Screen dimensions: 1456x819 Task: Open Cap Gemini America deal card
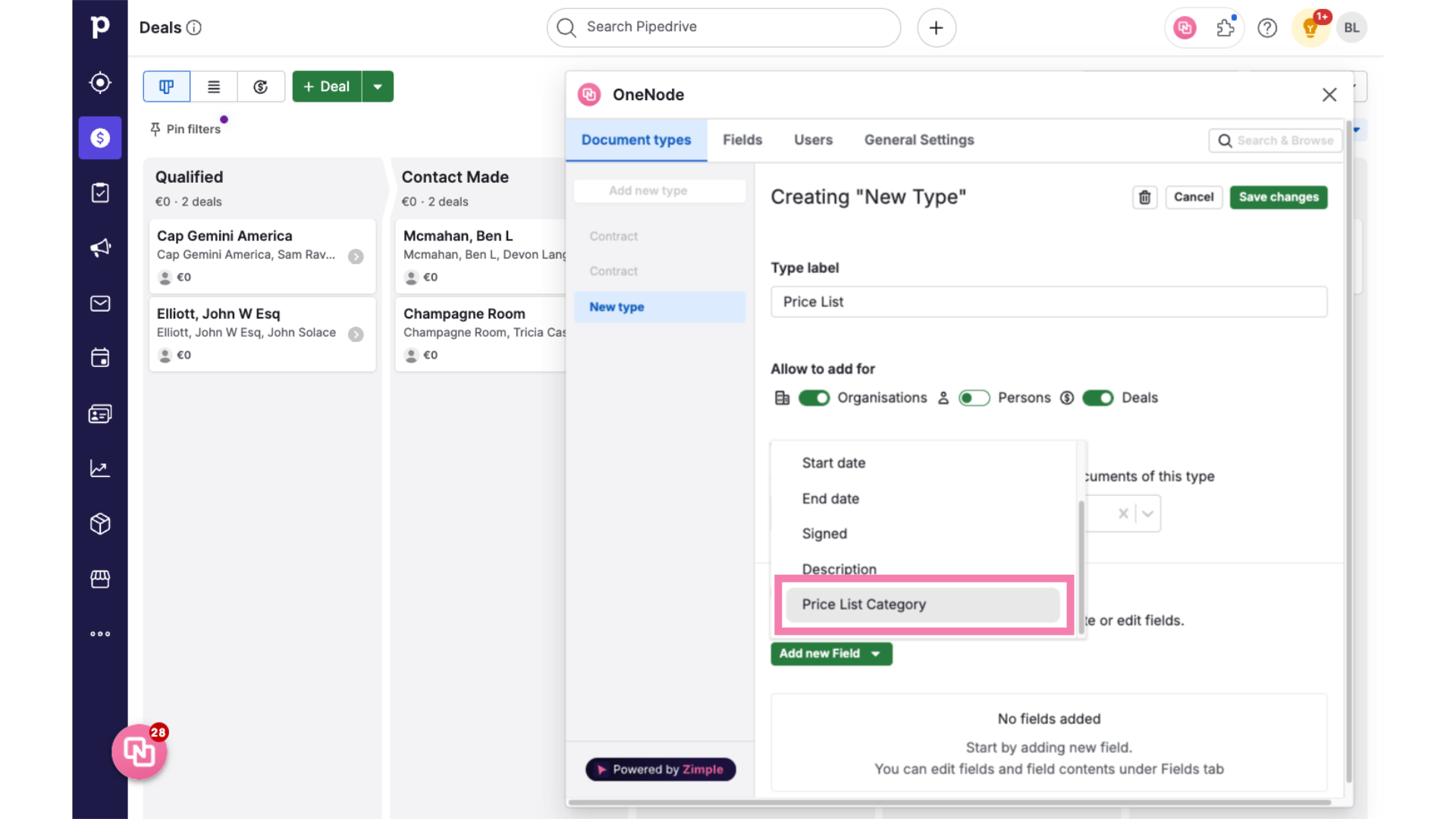pos(262,256)
